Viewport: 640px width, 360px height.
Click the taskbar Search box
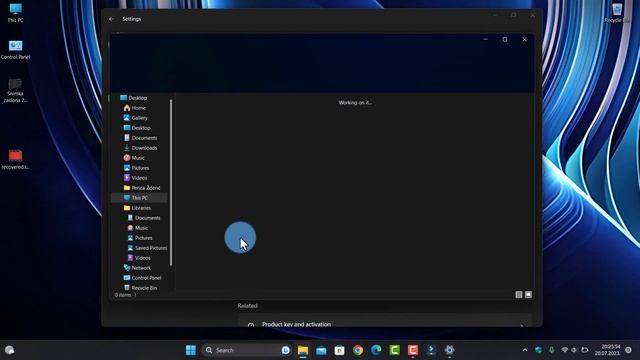pyautogui.click(x=246, y=350)
